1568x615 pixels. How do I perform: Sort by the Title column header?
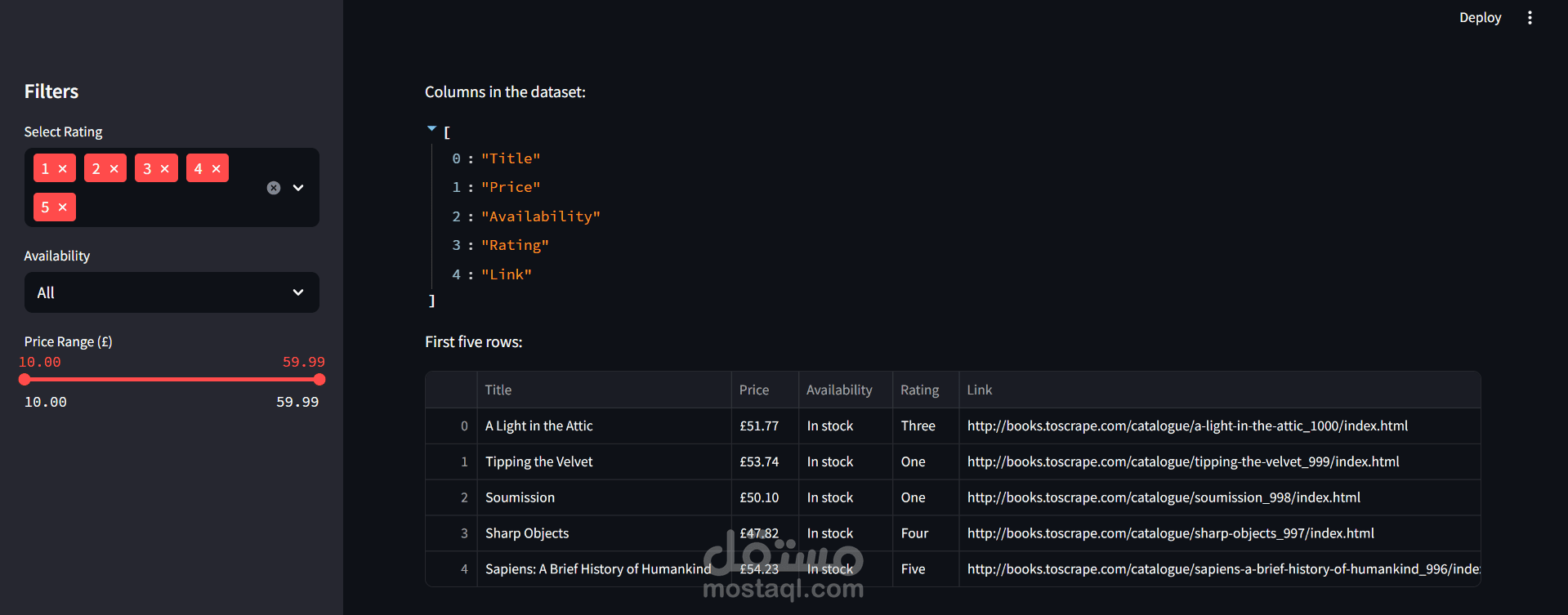tap(604, 390)
